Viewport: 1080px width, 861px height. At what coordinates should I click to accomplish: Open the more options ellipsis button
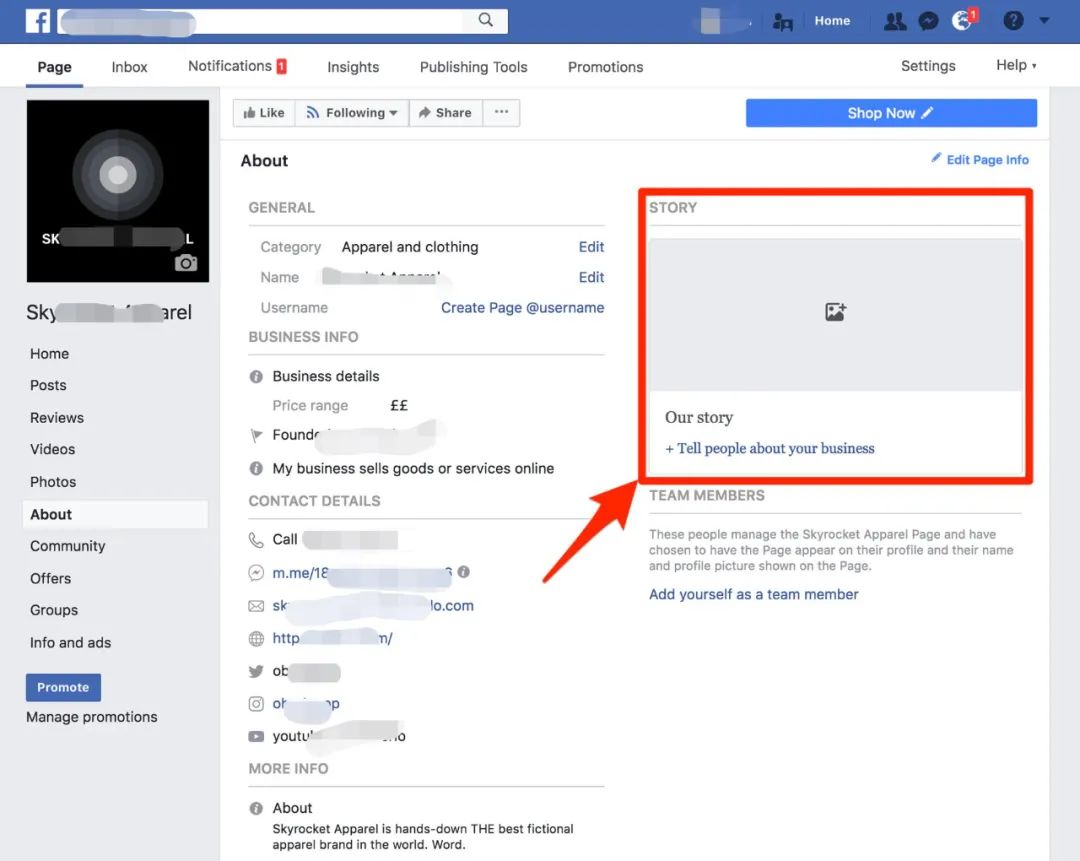pos(501,112)
